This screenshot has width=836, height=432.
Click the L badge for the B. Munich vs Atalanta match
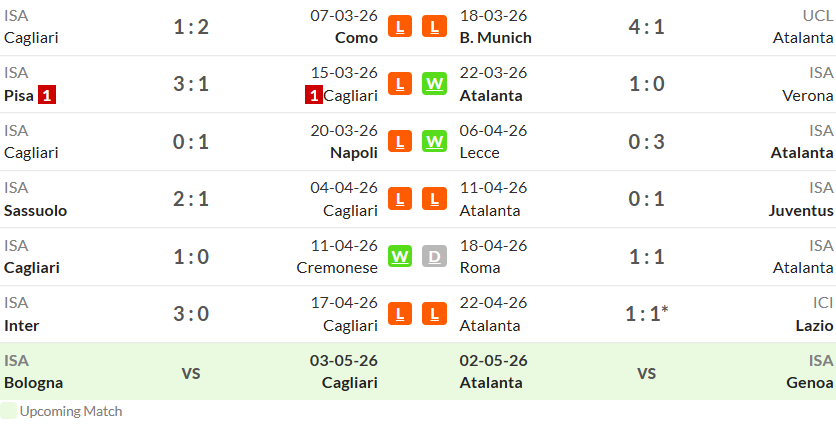point(435,26)
